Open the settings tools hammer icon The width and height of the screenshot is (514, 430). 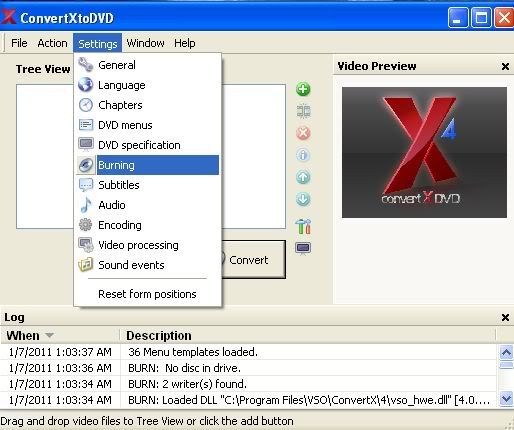coord(303,226)
